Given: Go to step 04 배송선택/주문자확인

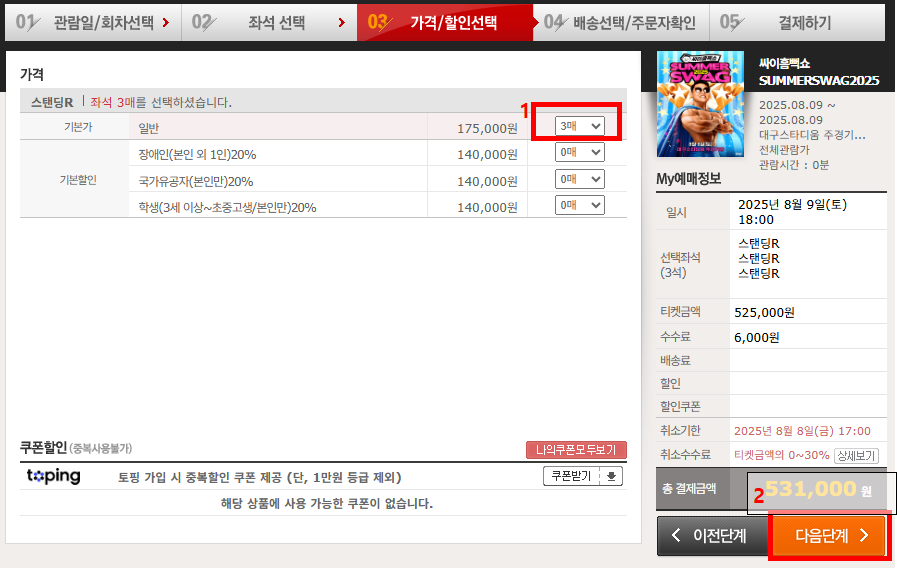Looking at the screenshot, I should (x=621, y=23).
